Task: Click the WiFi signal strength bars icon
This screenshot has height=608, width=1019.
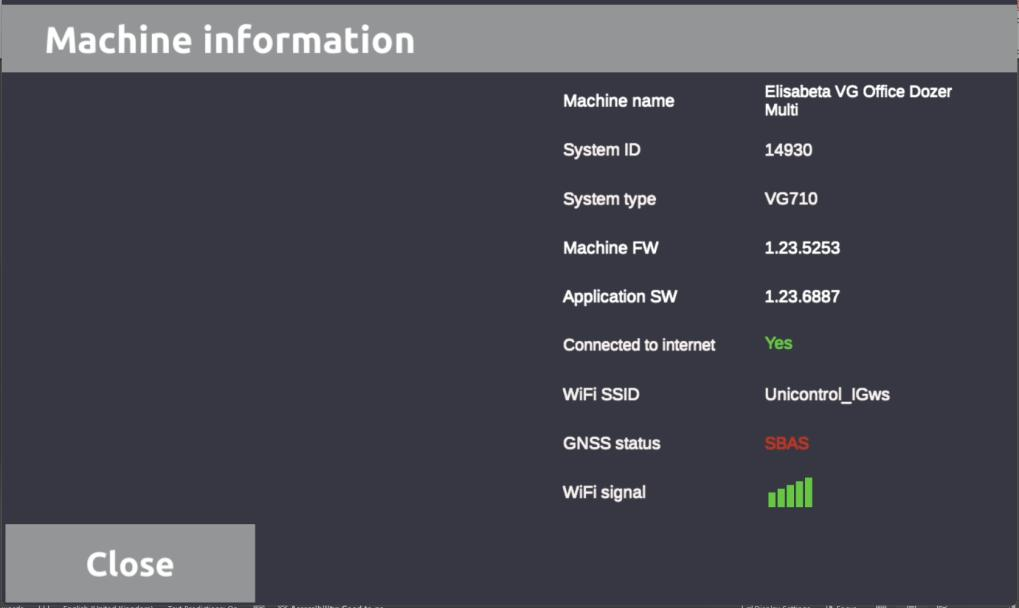Action: click(x=790, y=493)
